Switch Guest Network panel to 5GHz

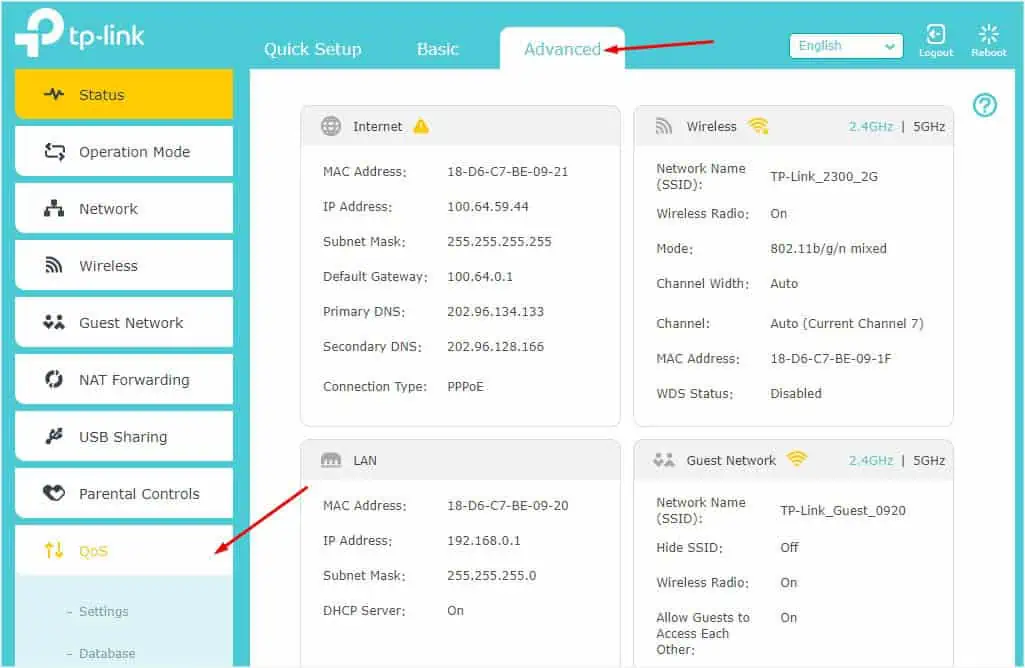[x=928, y=460]
